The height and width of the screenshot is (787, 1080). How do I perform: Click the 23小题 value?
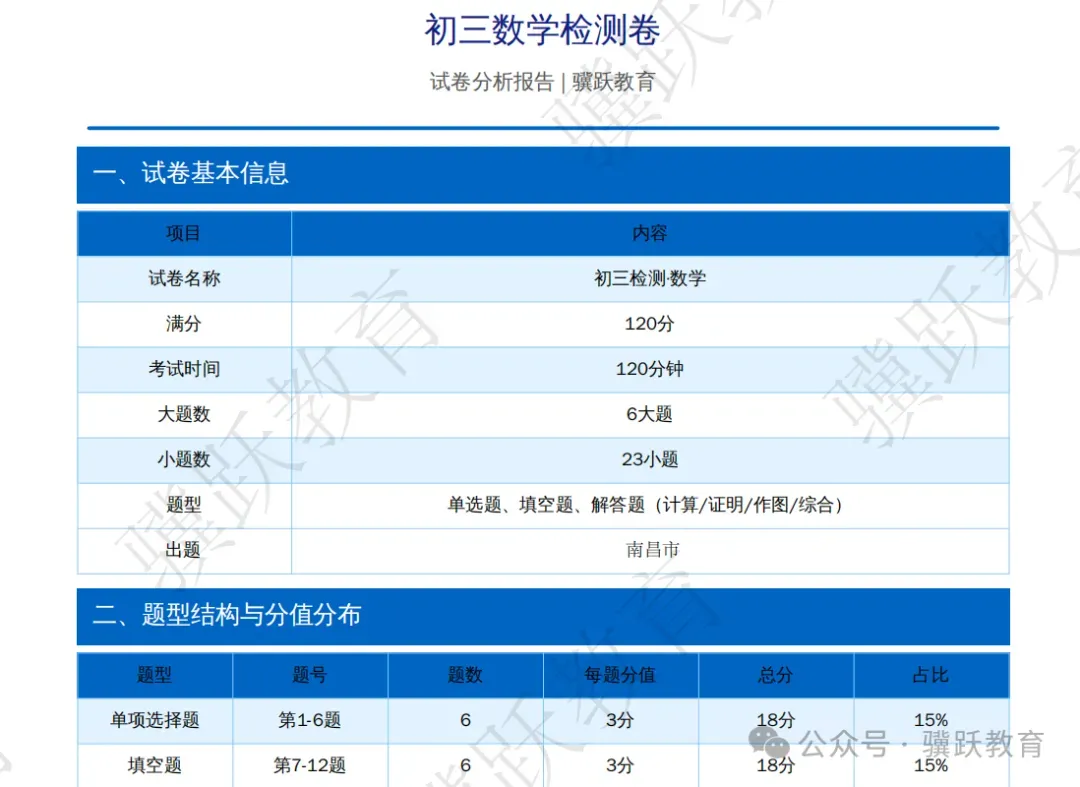tap(650, 459)
